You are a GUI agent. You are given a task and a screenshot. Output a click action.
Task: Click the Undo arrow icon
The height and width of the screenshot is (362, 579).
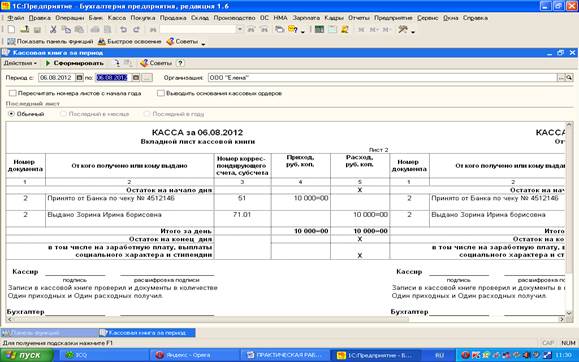123,30
